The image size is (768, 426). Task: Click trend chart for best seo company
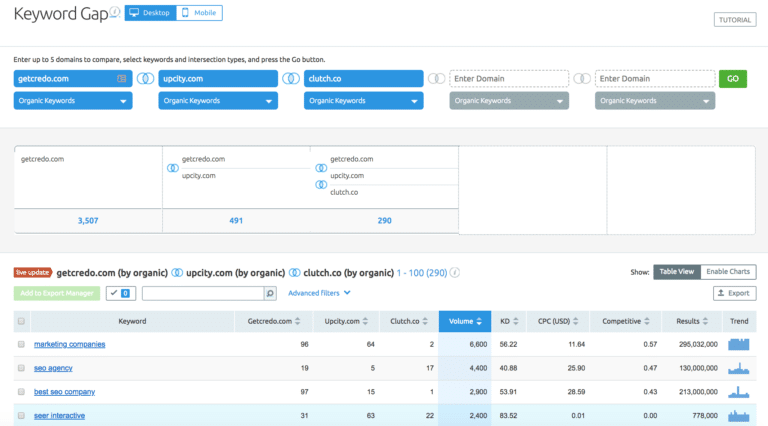739,392
